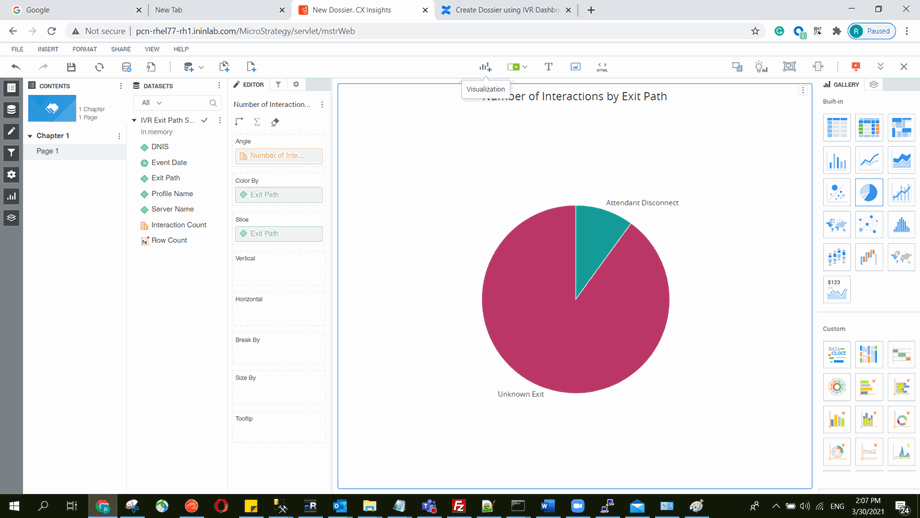Collapse the Chapter 1 tree node

(30, 136)
